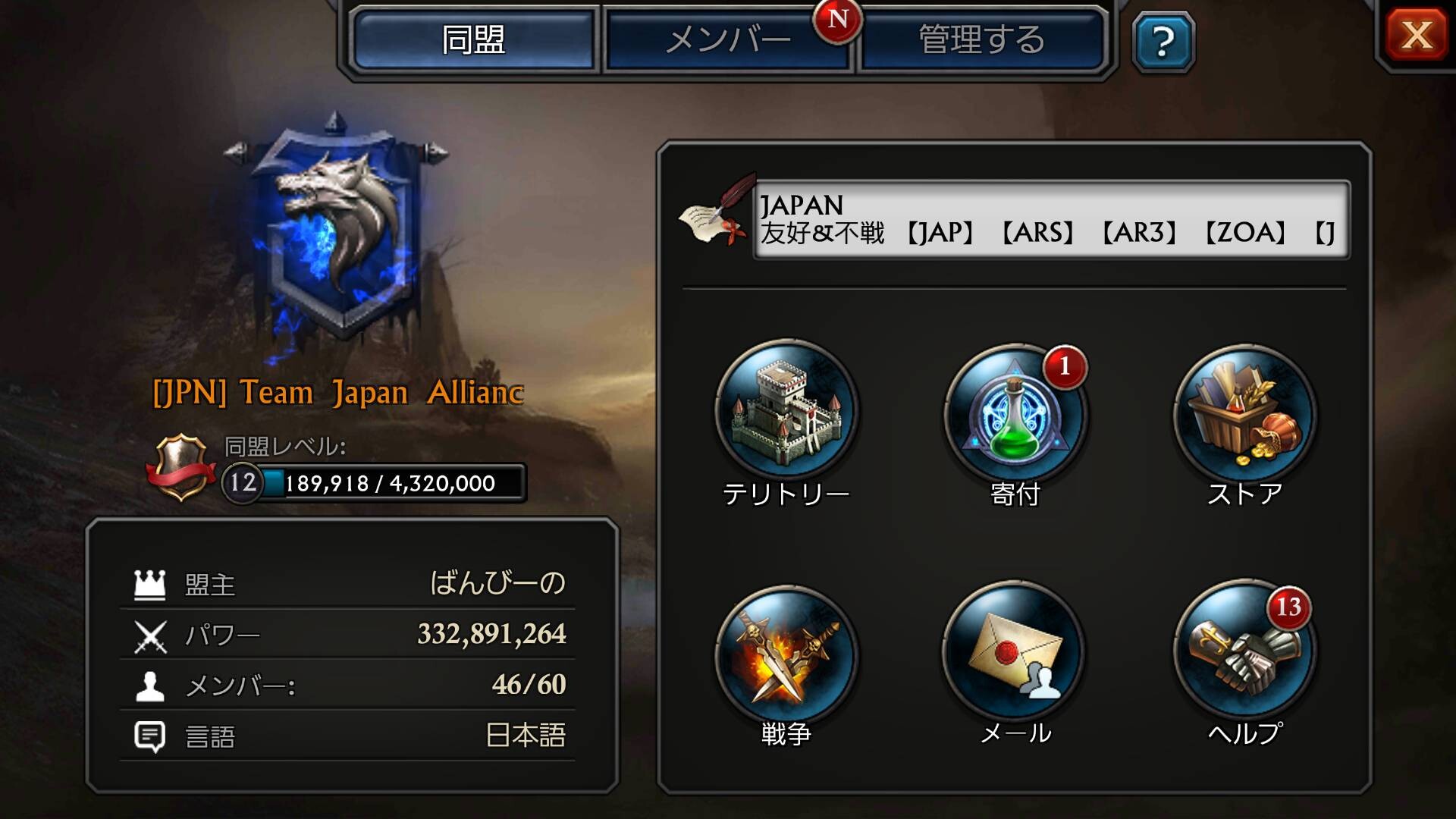Click the alliance level progress bar
The height and width of the screenshot is (819, 1456).
[374, 482]
